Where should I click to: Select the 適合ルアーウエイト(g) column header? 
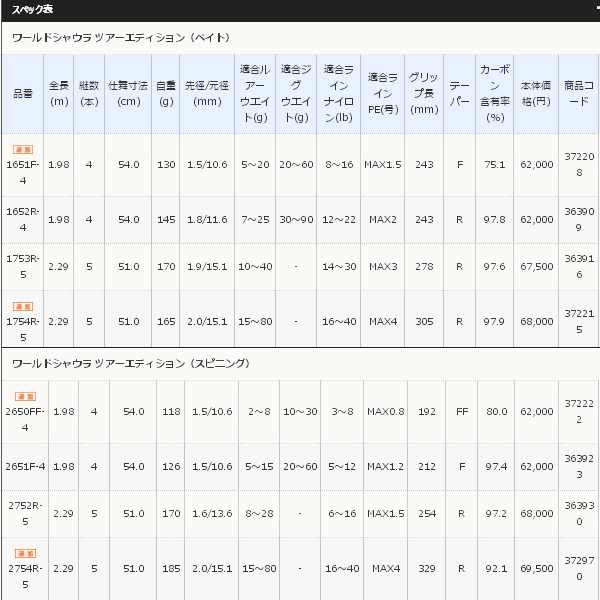(x=255, y=93)
